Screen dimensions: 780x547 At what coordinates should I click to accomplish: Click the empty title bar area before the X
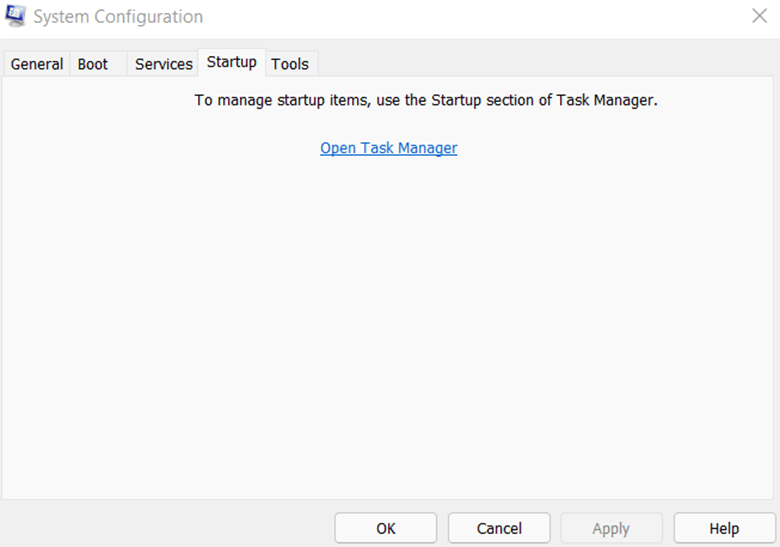(x=473, y=16)
